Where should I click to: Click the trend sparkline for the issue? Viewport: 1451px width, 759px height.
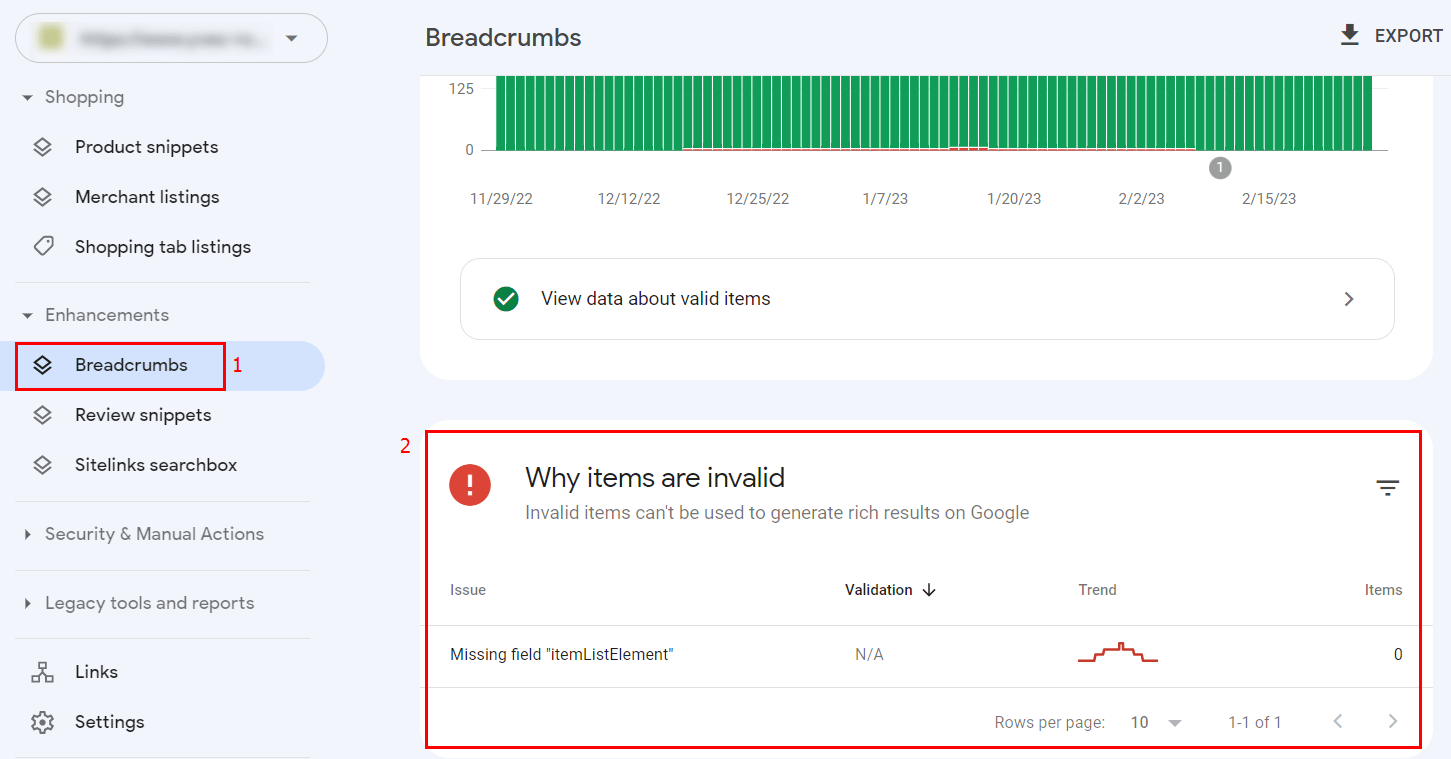1117,653
